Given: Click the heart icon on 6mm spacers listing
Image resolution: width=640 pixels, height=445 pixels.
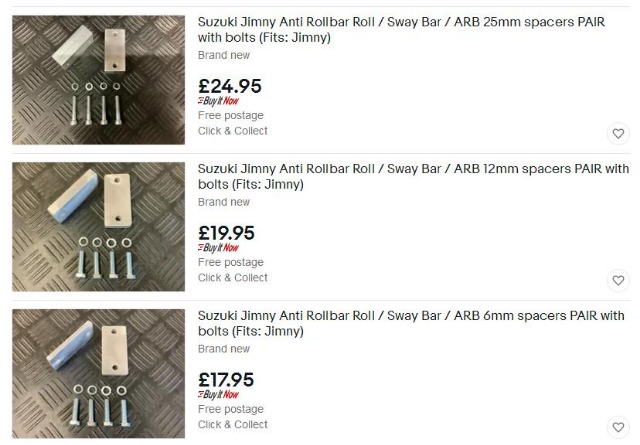Looking at the screenshot, I should coord(618,428).
